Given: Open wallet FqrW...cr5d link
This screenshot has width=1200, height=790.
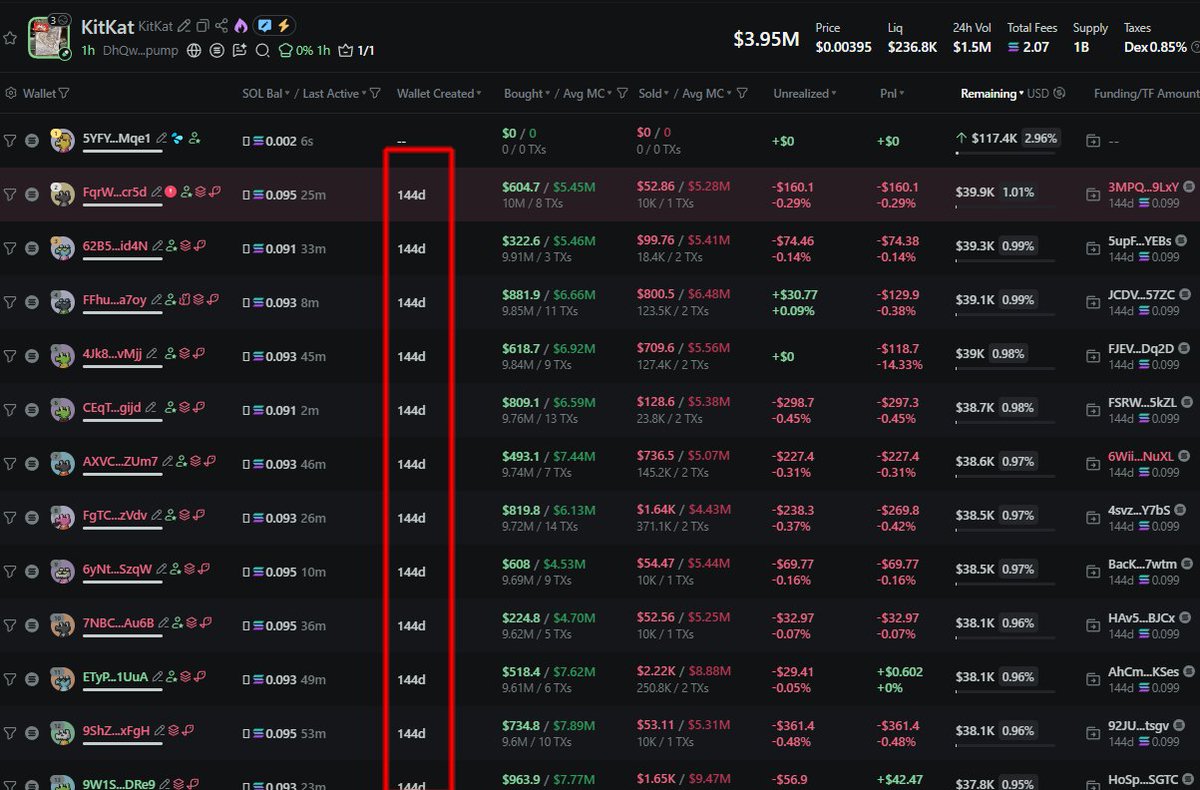Looking at the screenshot, I should pos(114,192).
